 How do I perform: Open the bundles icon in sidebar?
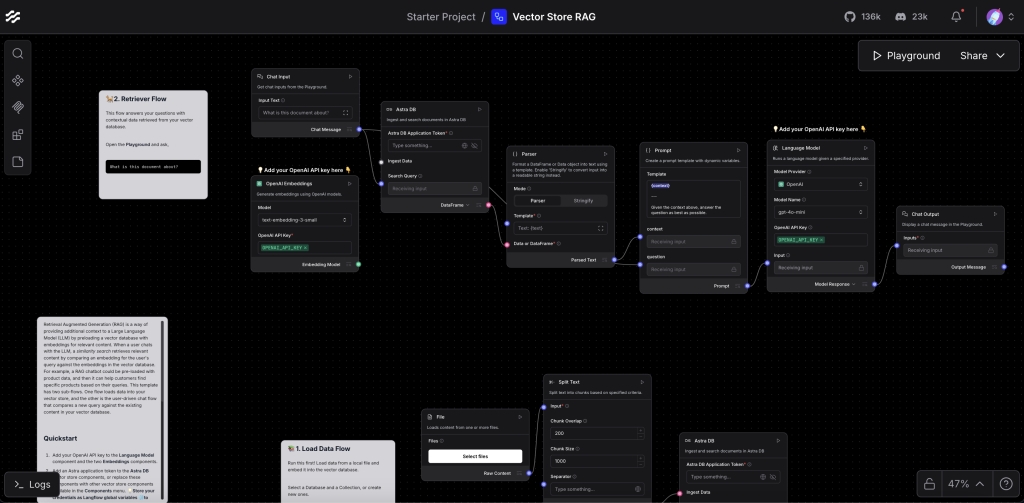[x=18, y=134]
